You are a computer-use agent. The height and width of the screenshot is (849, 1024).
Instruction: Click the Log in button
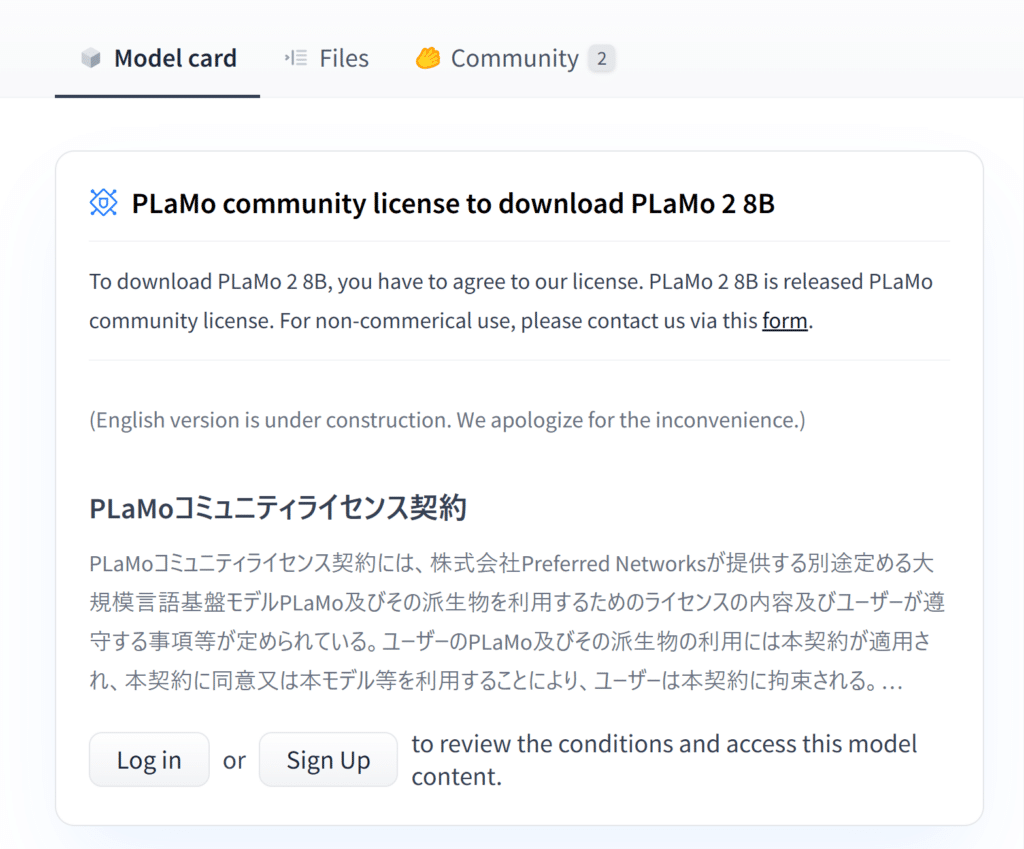(x=149, y=760)
